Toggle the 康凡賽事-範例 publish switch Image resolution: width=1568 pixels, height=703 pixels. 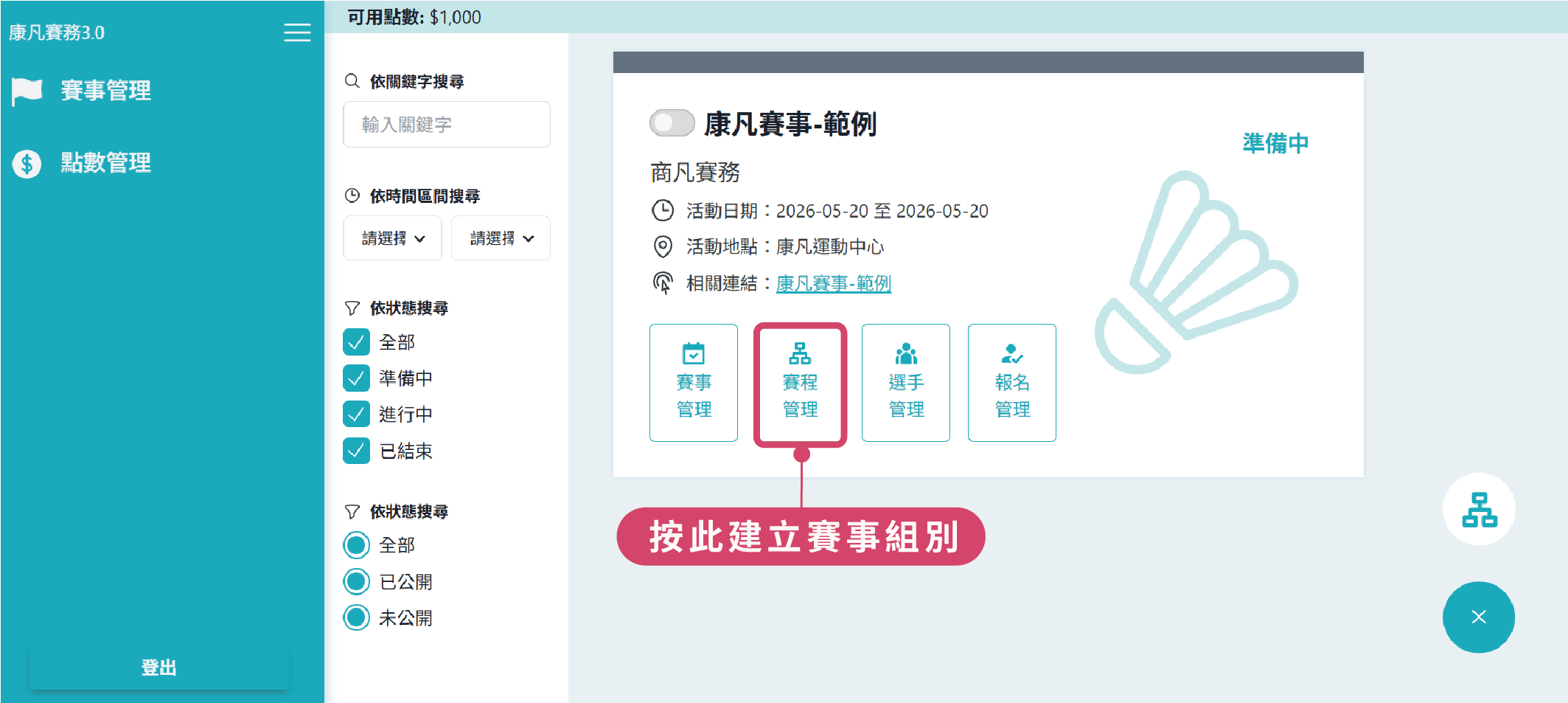[x=672, y=123]
